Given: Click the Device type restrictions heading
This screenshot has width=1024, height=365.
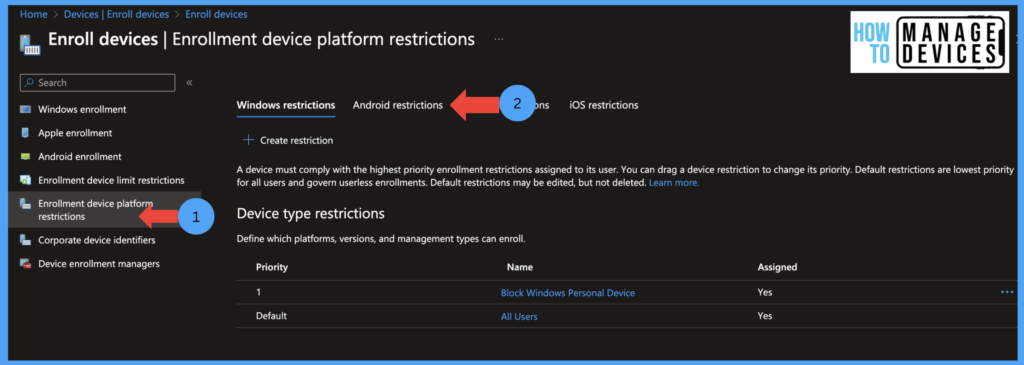Looking at the screenshot, I should [x=310, y=214].
